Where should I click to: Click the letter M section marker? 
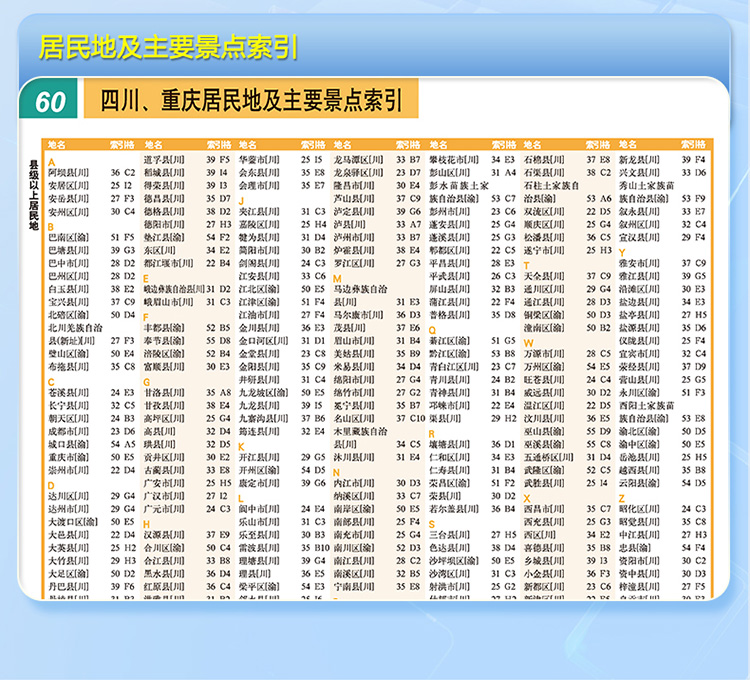pos(337,279)
